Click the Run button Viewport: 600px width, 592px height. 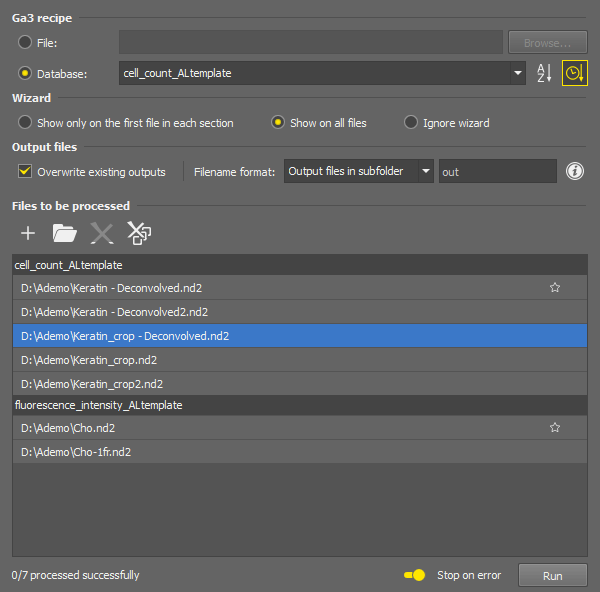coord(553,575)
